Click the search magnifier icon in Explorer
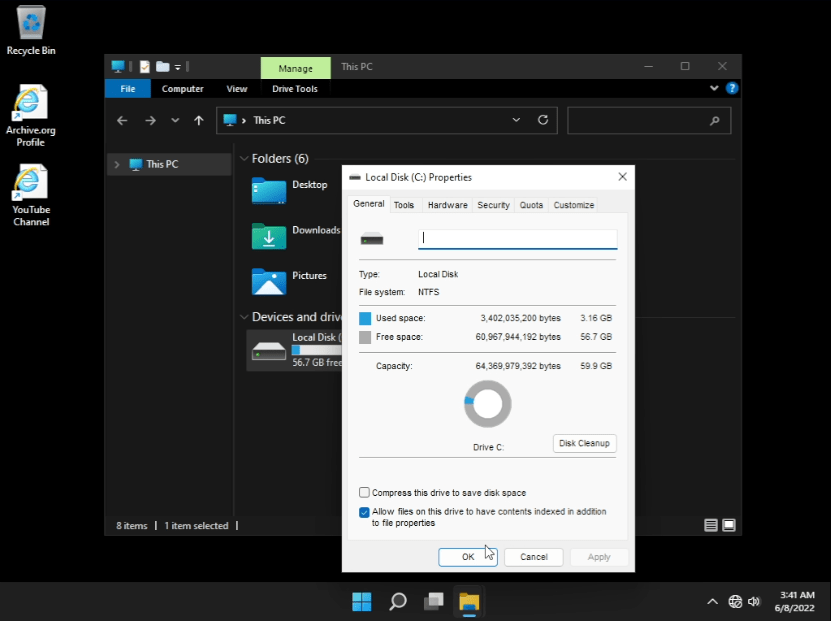The image size is (831, 621). (x=714, y=121)
